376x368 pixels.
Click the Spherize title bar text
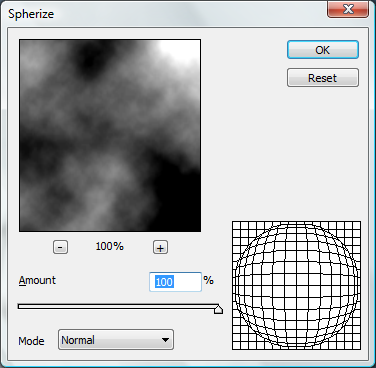[31, 14]
